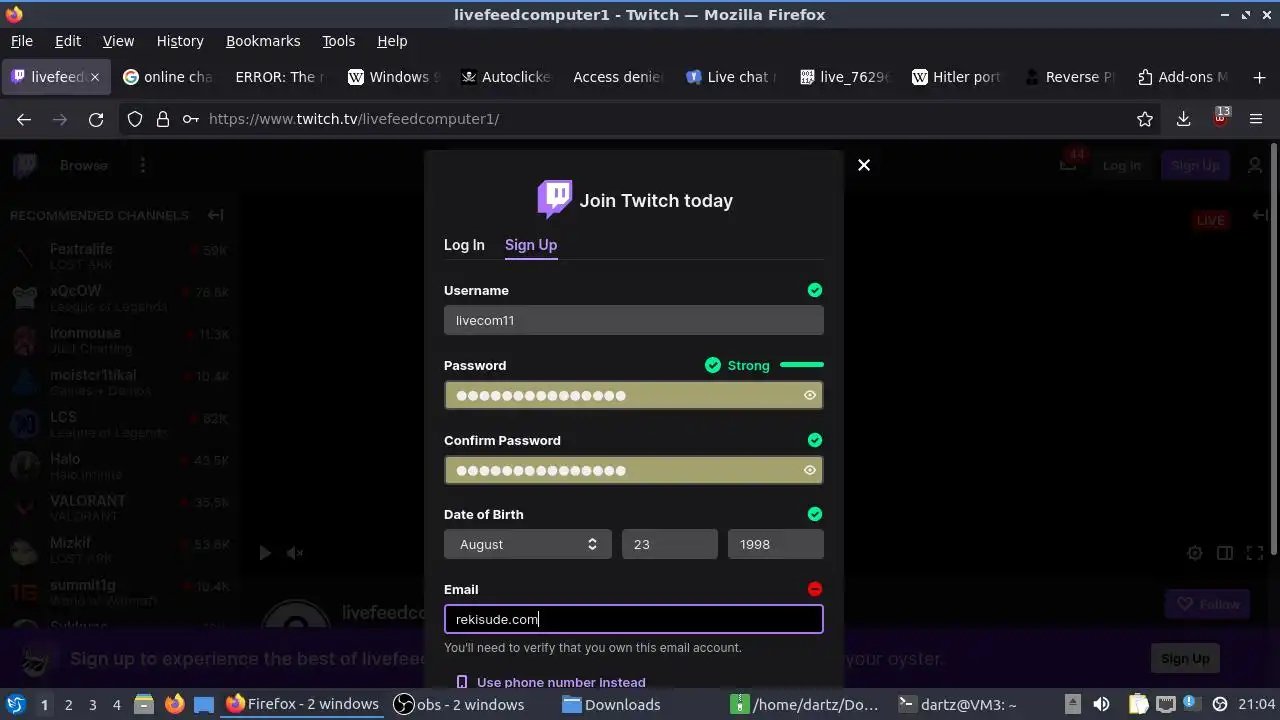Switch to the Autoclicker tab

[x=506, y=77]
